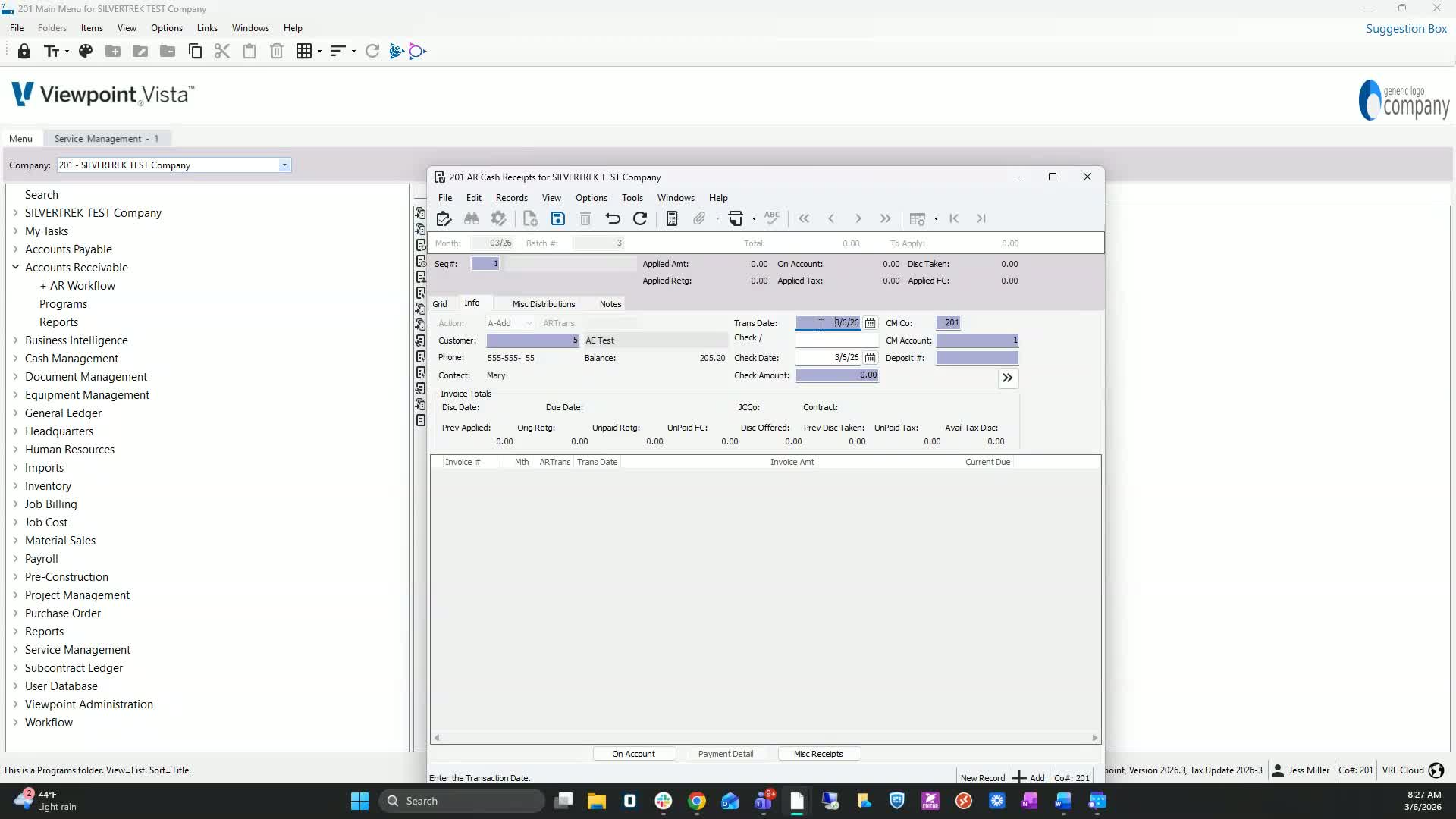This screenshot has height=819, width=1456.
Task: Open the Company dropdown selector
Action: point(284,165)
